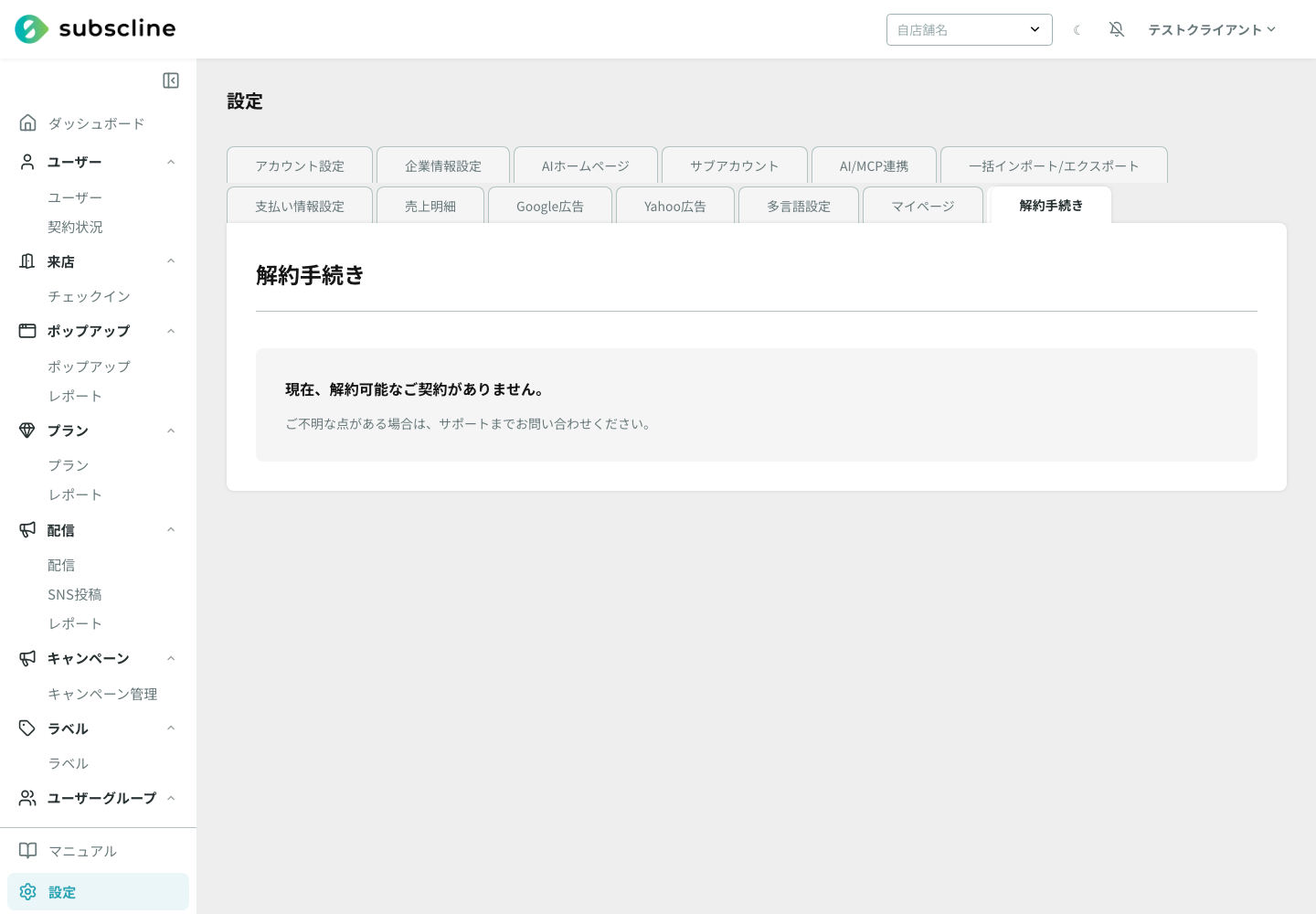Click the マニュアル book icon
This screenshot has height=914, width=1316.
(28, 851)
